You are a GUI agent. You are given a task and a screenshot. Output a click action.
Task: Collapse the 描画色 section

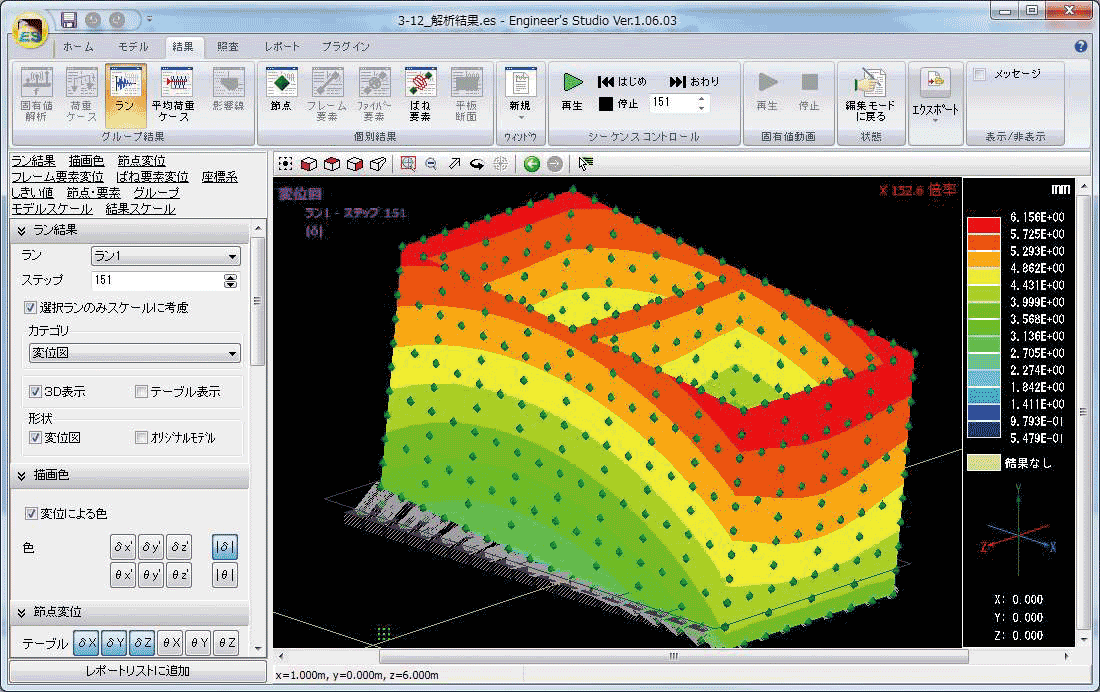click(21, 476)
